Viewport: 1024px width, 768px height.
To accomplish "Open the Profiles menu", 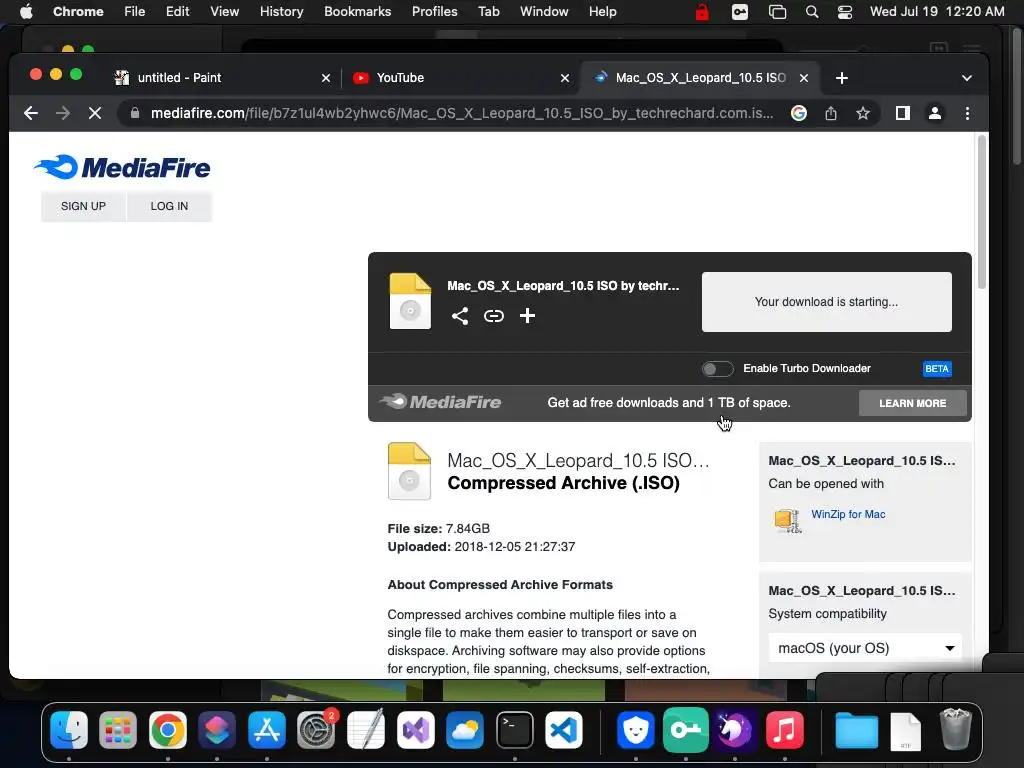I will (x=434, y=12).
